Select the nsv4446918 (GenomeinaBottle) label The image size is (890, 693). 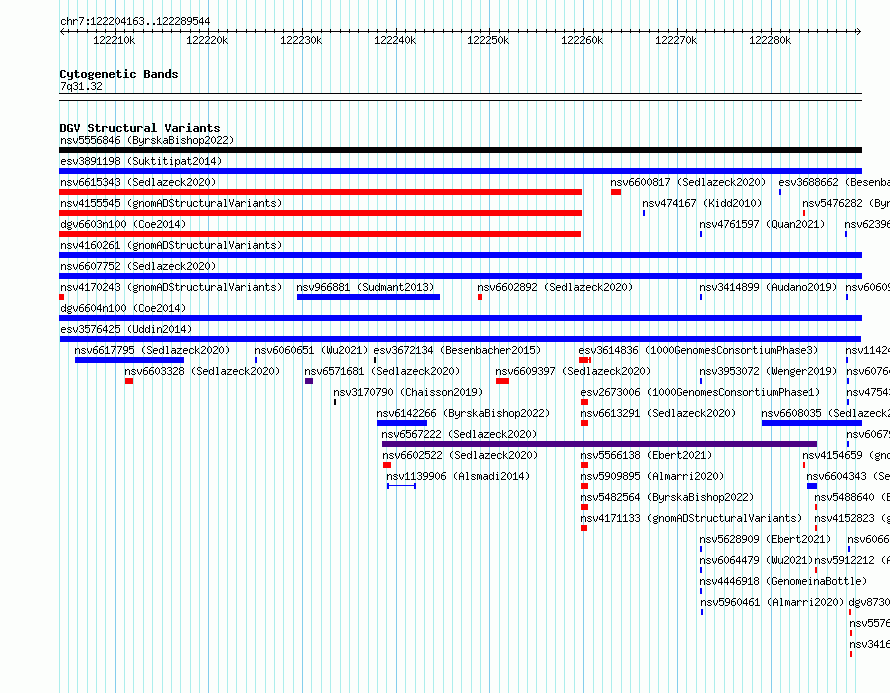point(783,581)
